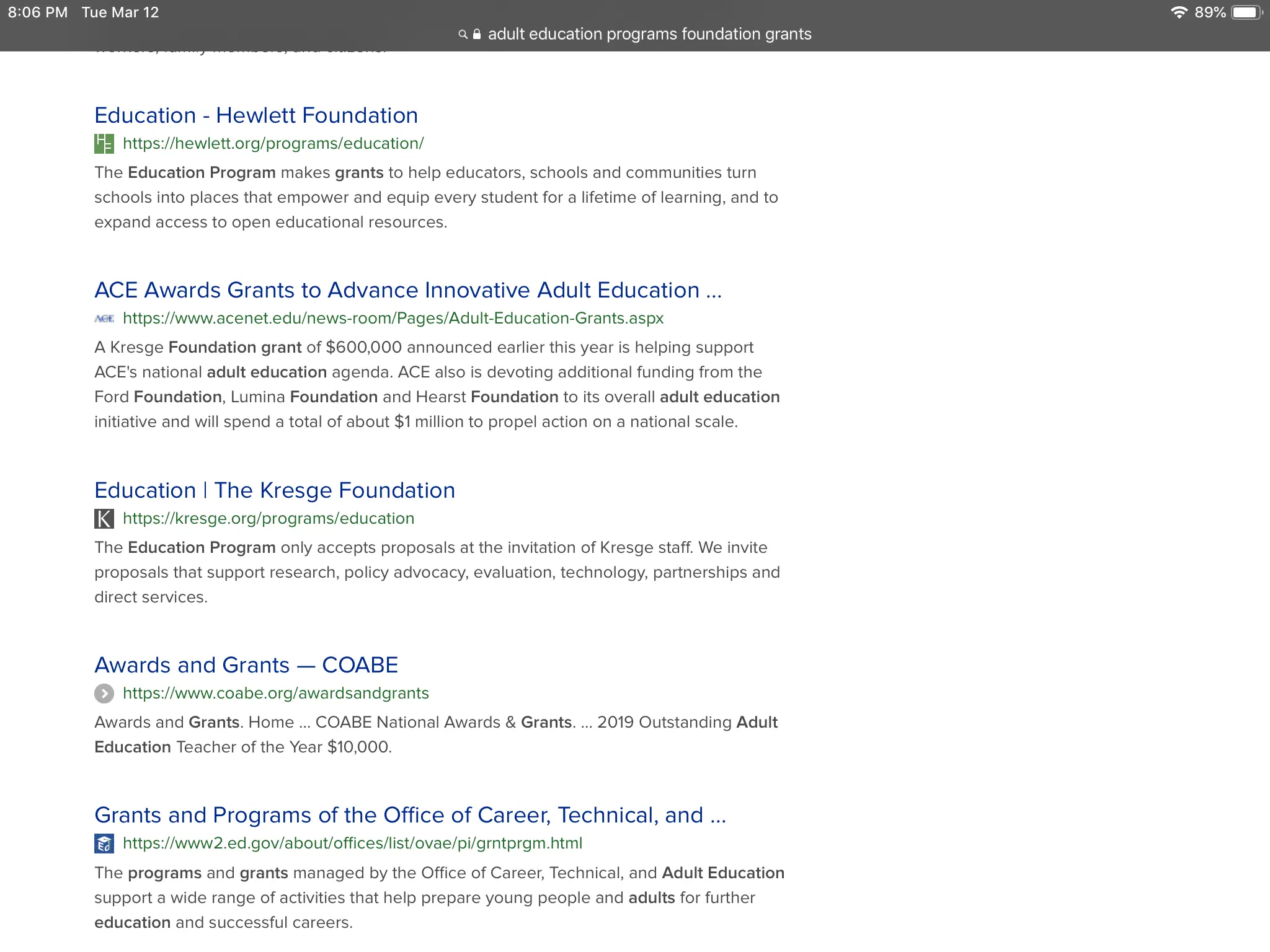Viewport: 1270px width, 952px height.
Task: Open Awards and Grants — COABE result
Action: tap(246, 665)
